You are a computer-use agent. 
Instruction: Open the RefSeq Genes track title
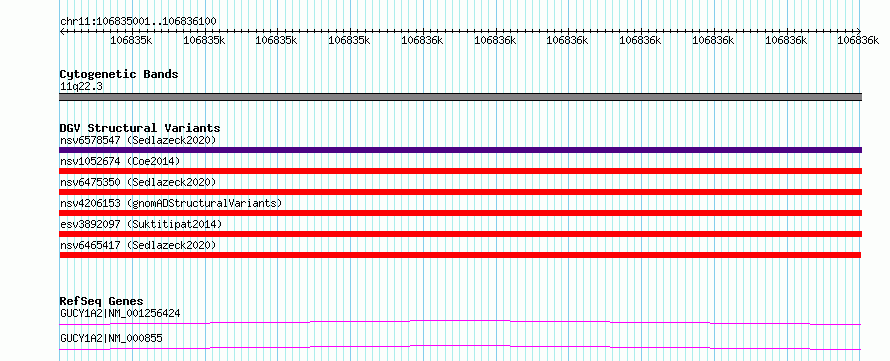(102, 301)
